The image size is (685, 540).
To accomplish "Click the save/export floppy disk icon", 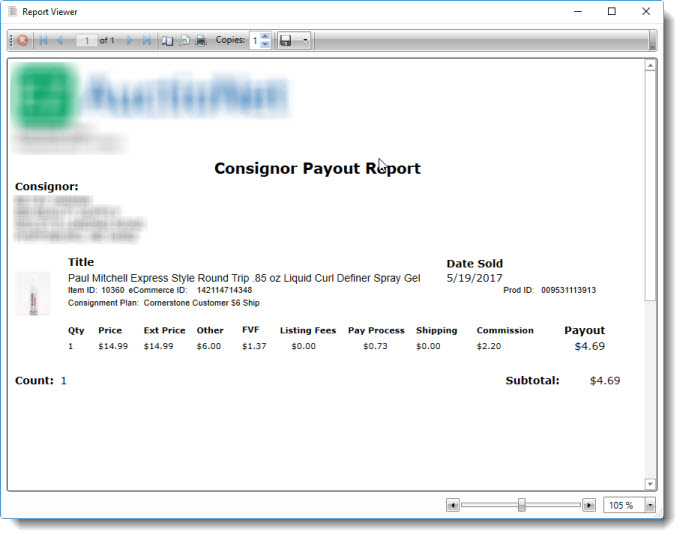I will [286, 41].
